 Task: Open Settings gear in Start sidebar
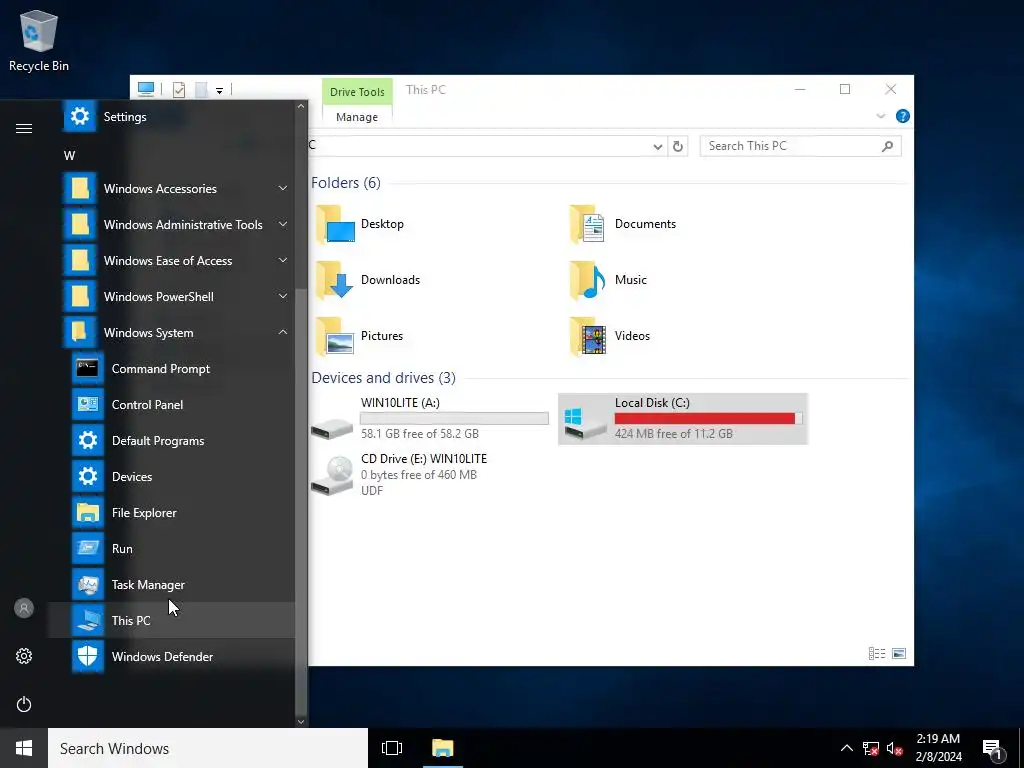tap(24, 656)
